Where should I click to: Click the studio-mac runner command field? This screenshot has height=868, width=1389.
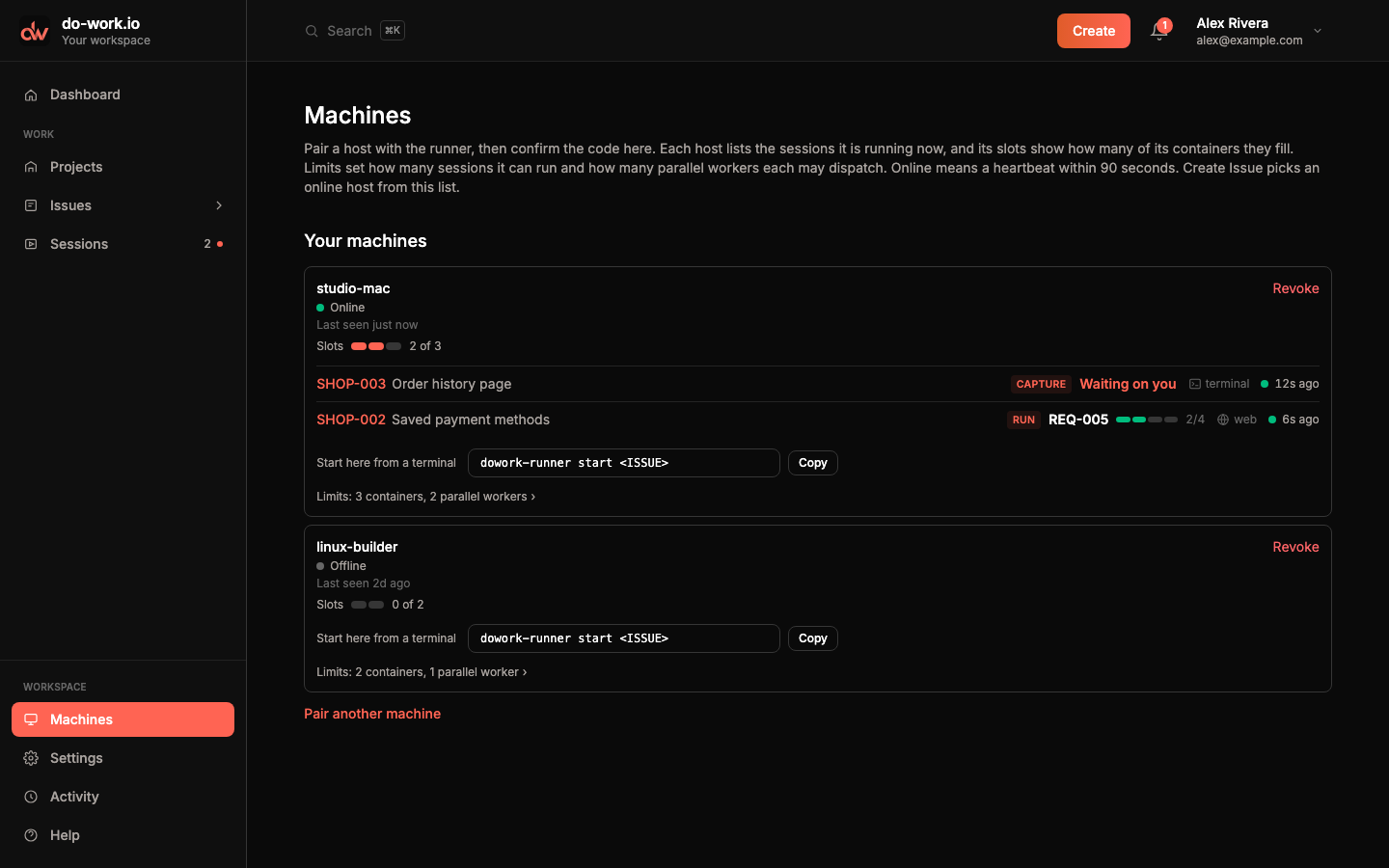click(624, 463)
